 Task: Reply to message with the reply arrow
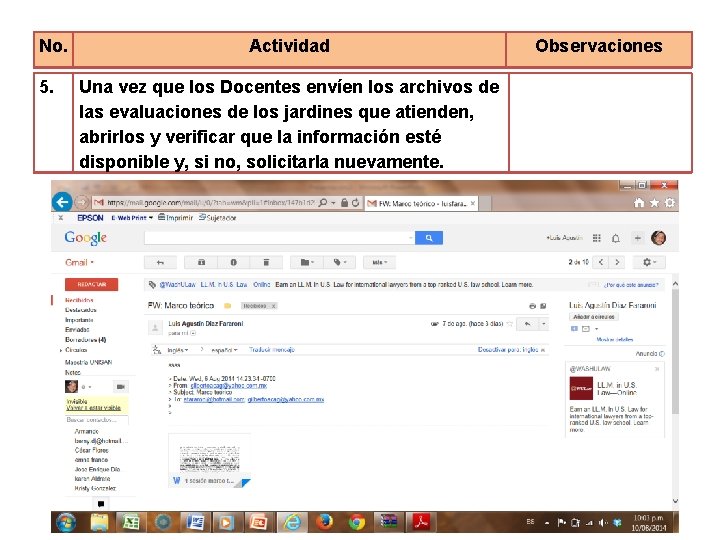point(528,324)
